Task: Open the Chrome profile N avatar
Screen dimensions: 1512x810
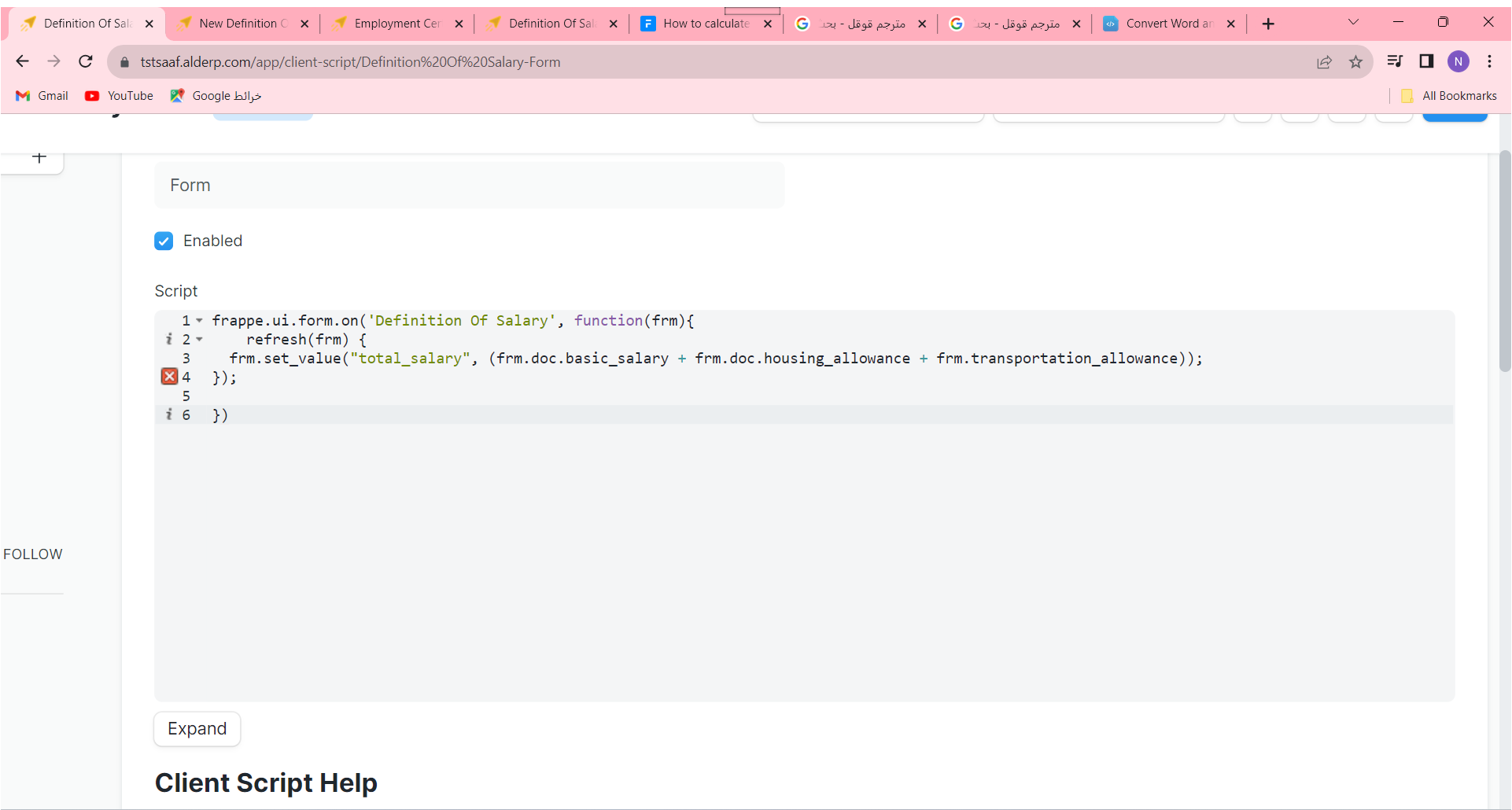Action: pyautogui.click(x=1458, y=61)
